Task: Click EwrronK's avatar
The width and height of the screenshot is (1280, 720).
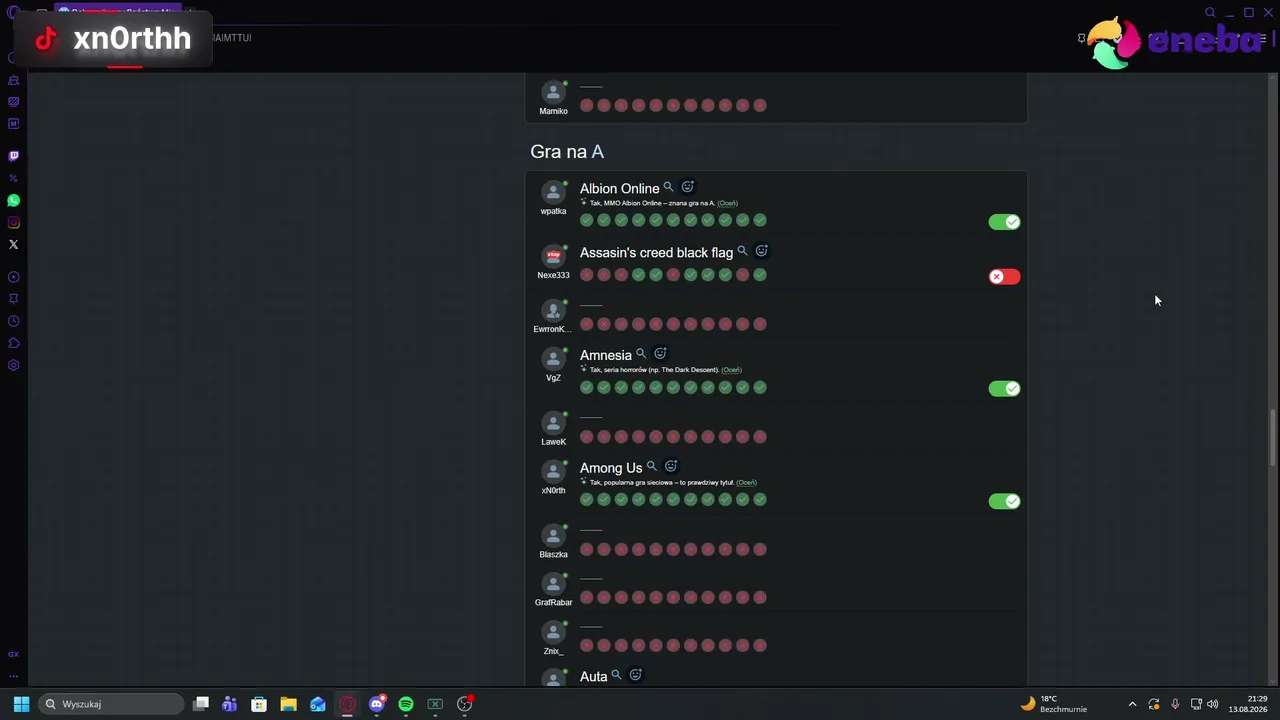Action: tap(553, 310)
